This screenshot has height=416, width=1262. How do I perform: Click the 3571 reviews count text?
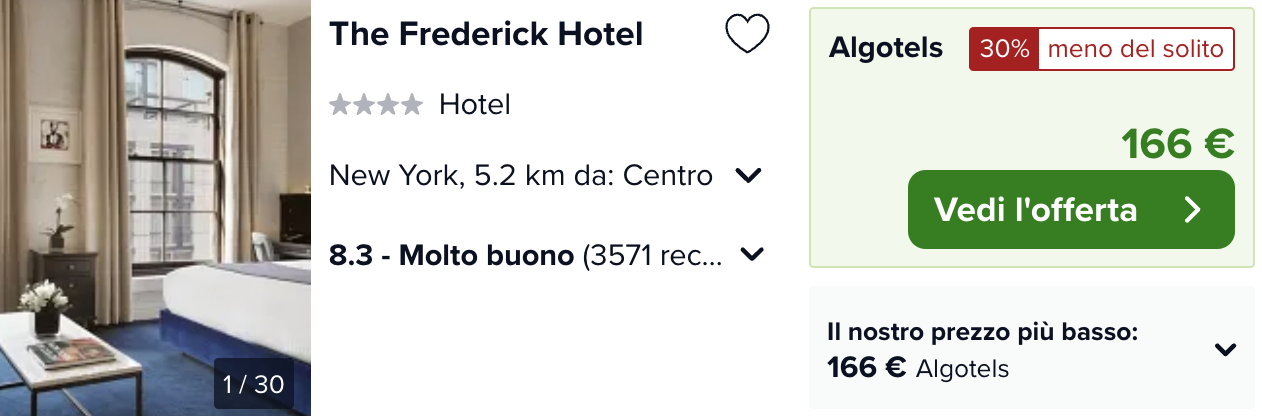tap(652, 255)
